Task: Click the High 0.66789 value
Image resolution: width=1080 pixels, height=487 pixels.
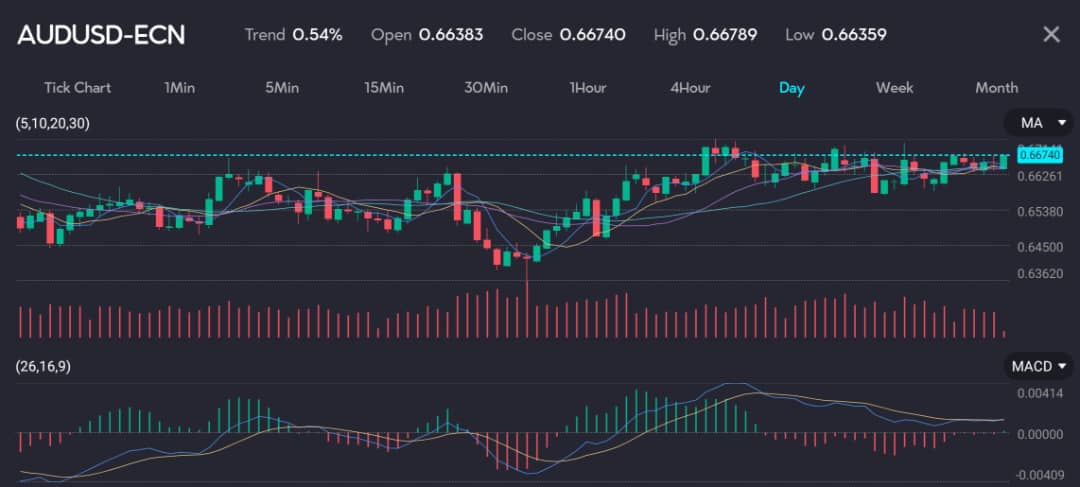Action: [725, 35]
